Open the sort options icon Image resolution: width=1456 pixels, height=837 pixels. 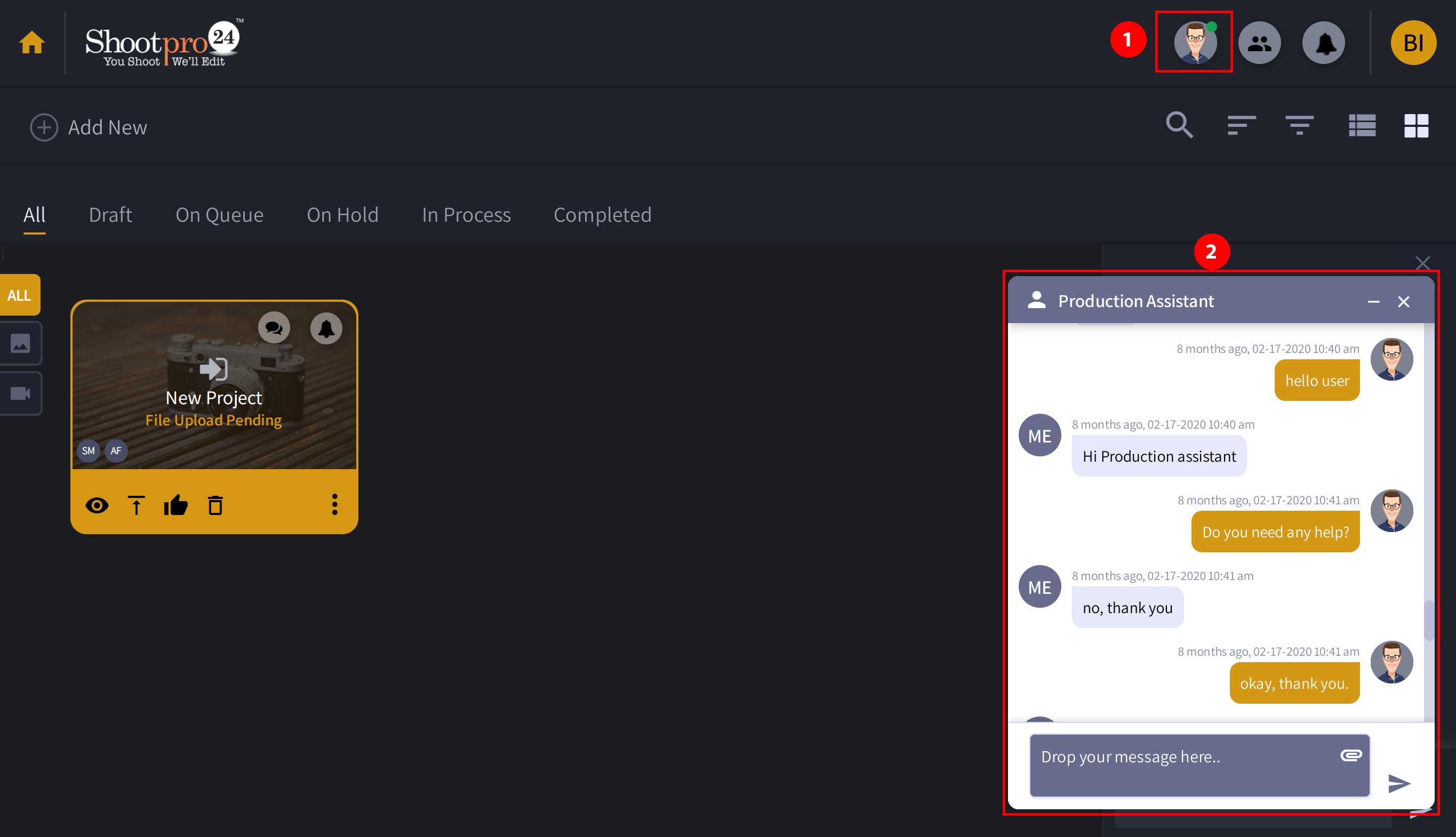1241,125
